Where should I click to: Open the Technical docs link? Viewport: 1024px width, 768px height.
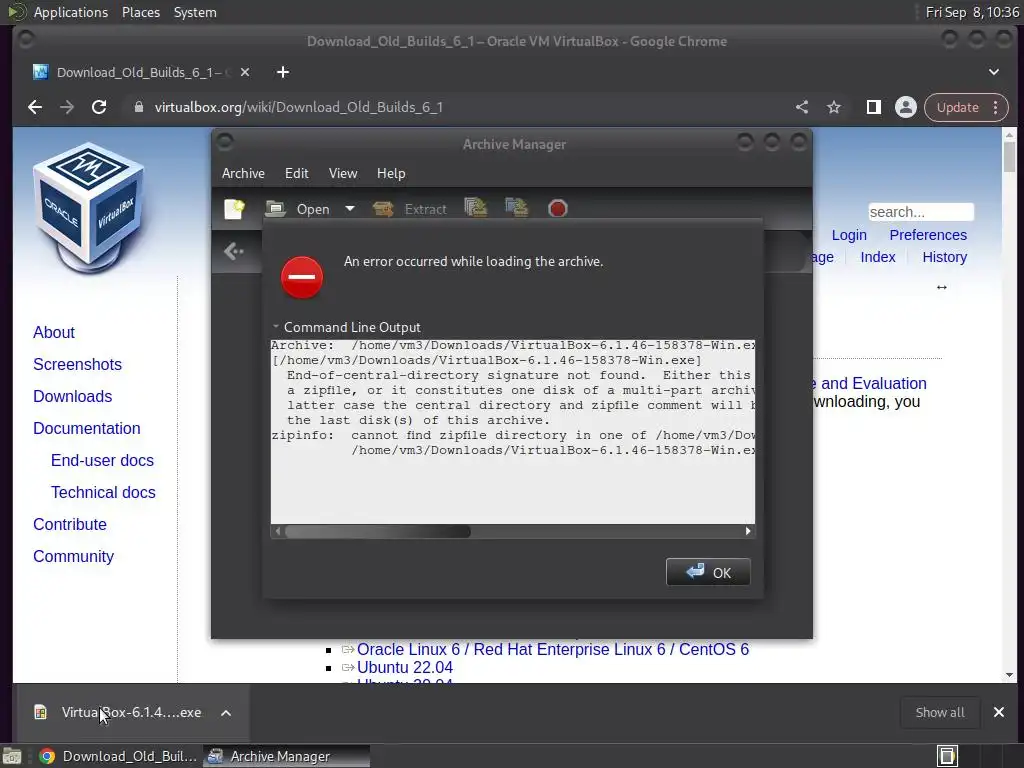pyautogui.click(x=103, y=492)
